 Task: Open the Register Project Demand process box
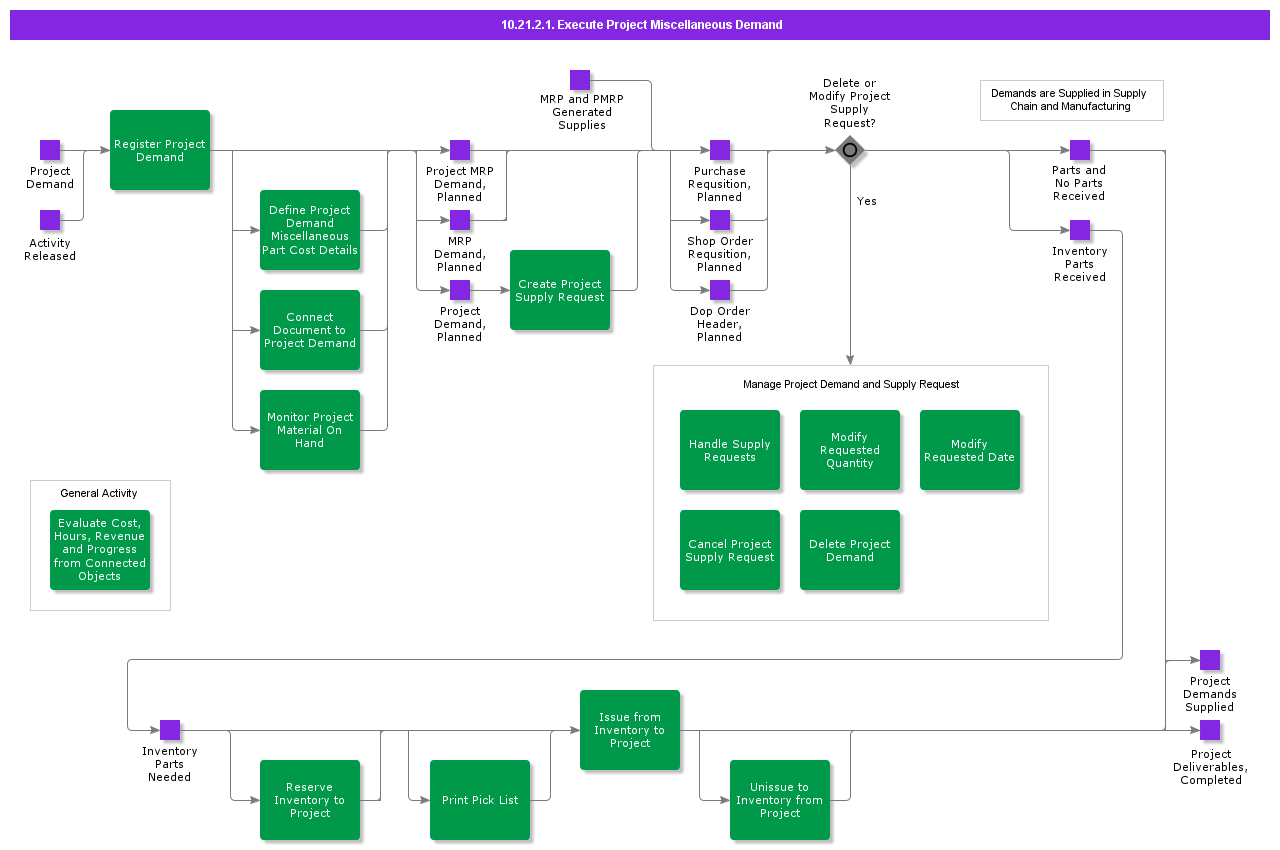point(160,150)
